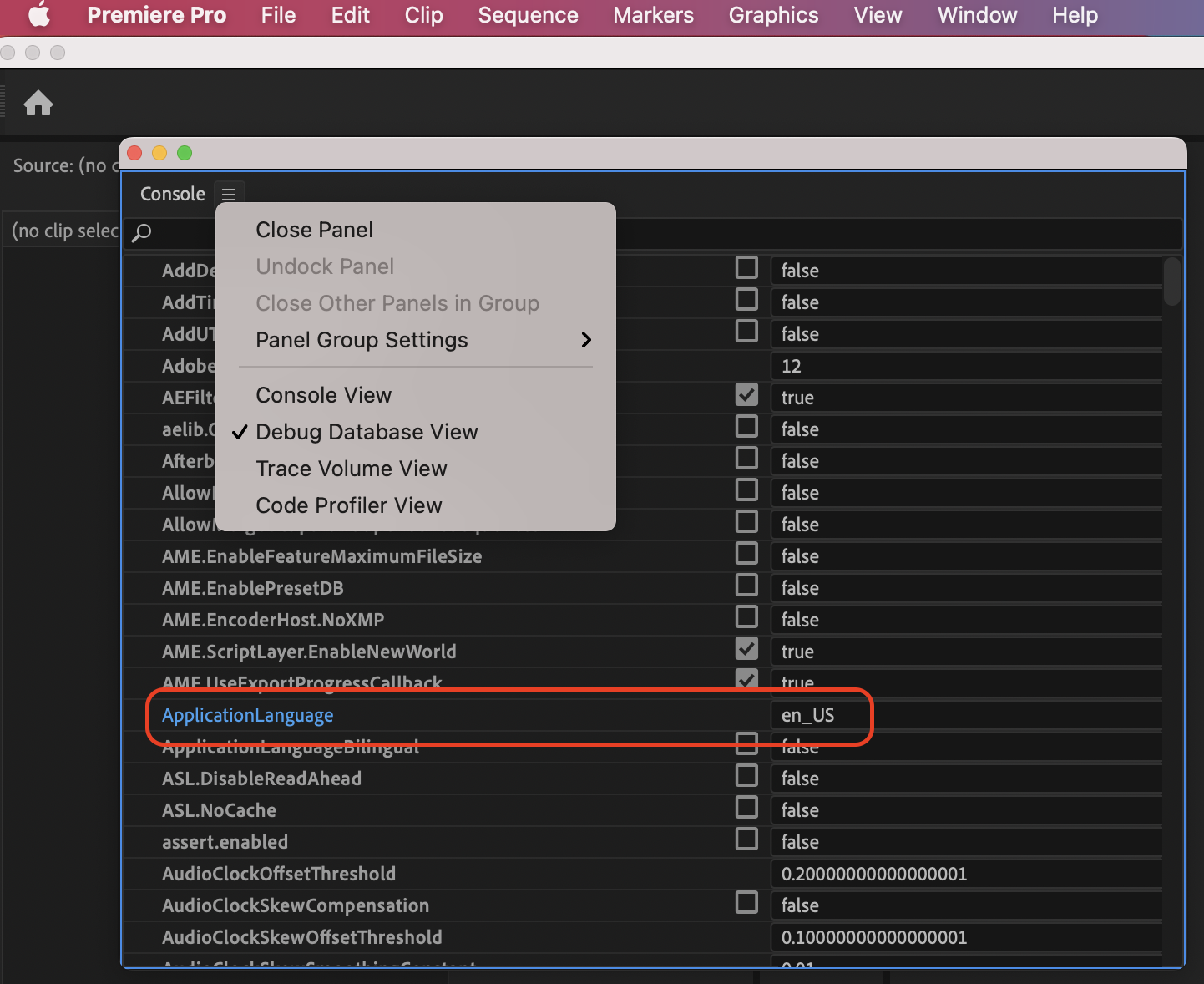Toggle the AudioClockSkewCompensation checkbox
Viewport: 1204px width, 984px height.
746,903
